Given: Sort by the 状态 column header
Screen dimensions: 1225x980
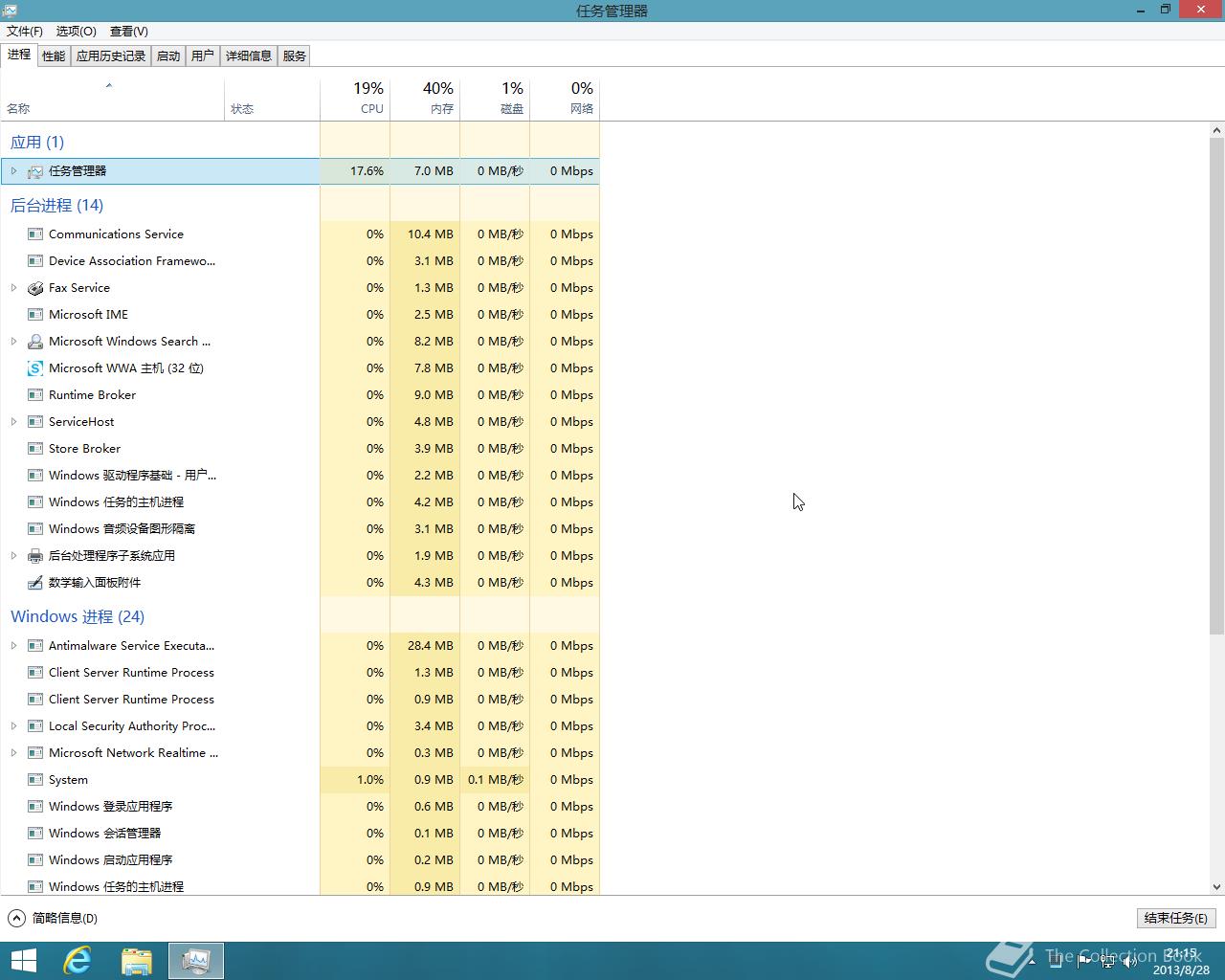Looking at the screenshot, I should point(273,99).
